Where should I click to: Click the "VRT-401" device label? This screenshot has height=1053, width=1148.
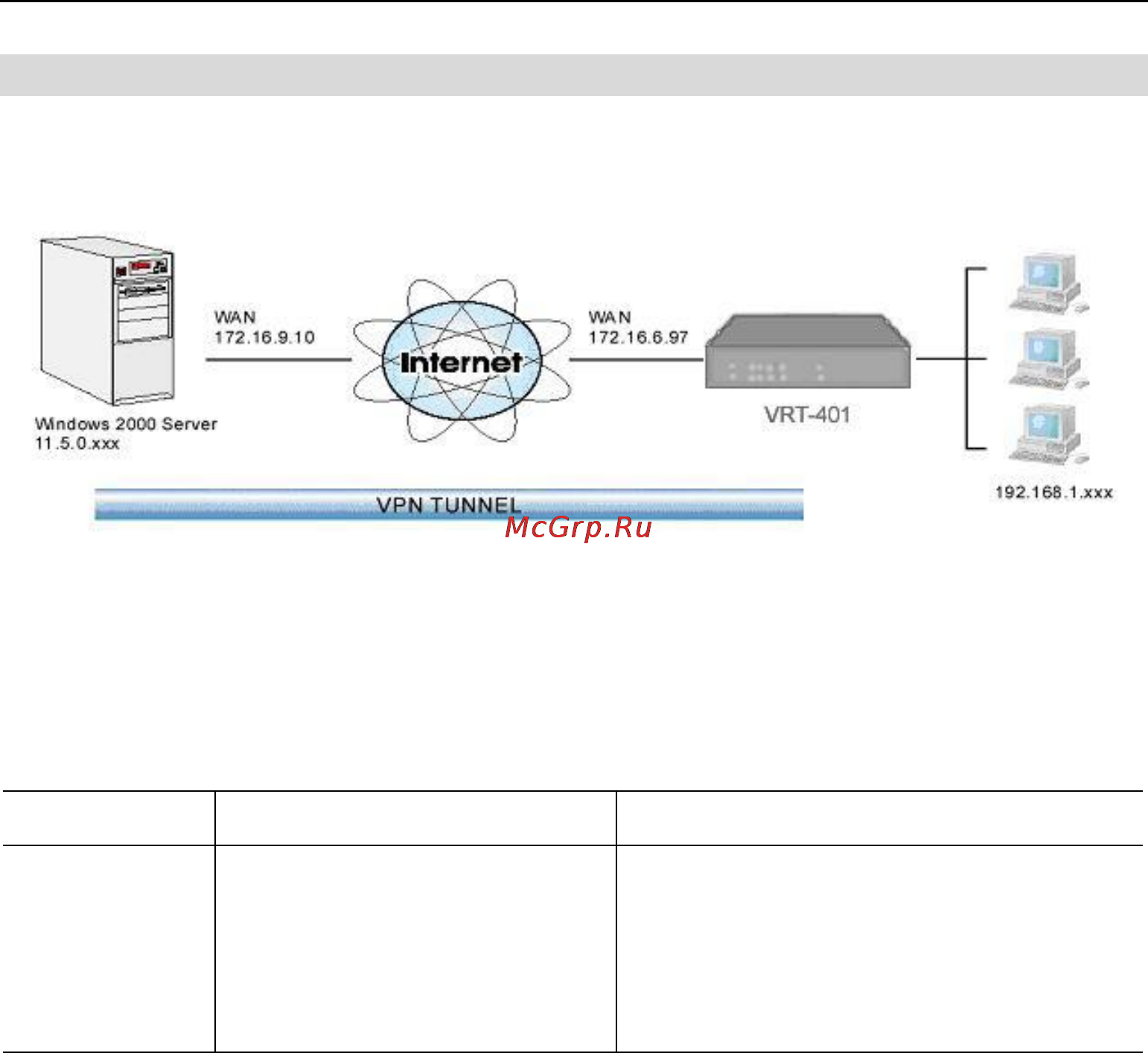point(808,415)
